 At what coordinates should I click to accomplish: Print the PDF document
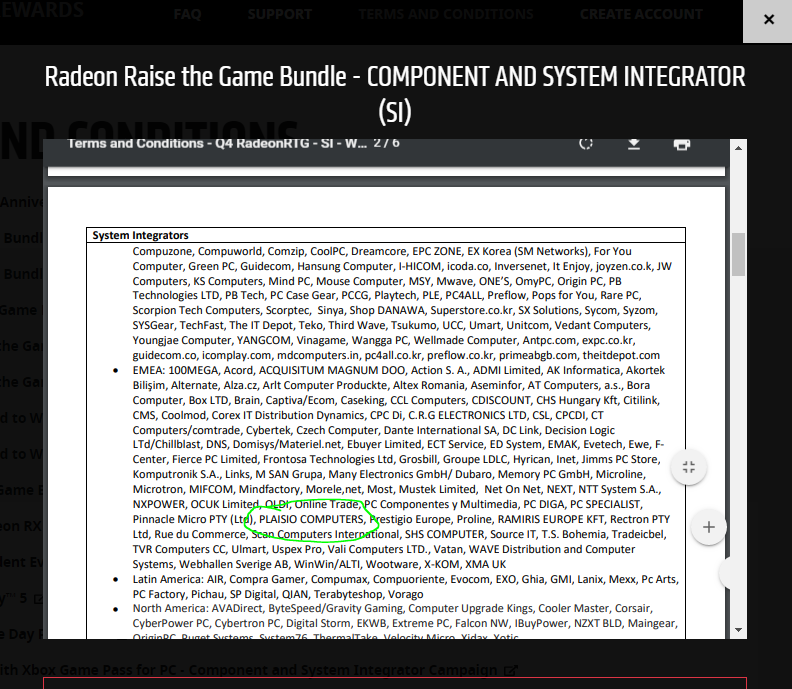[x=681, y=144]
